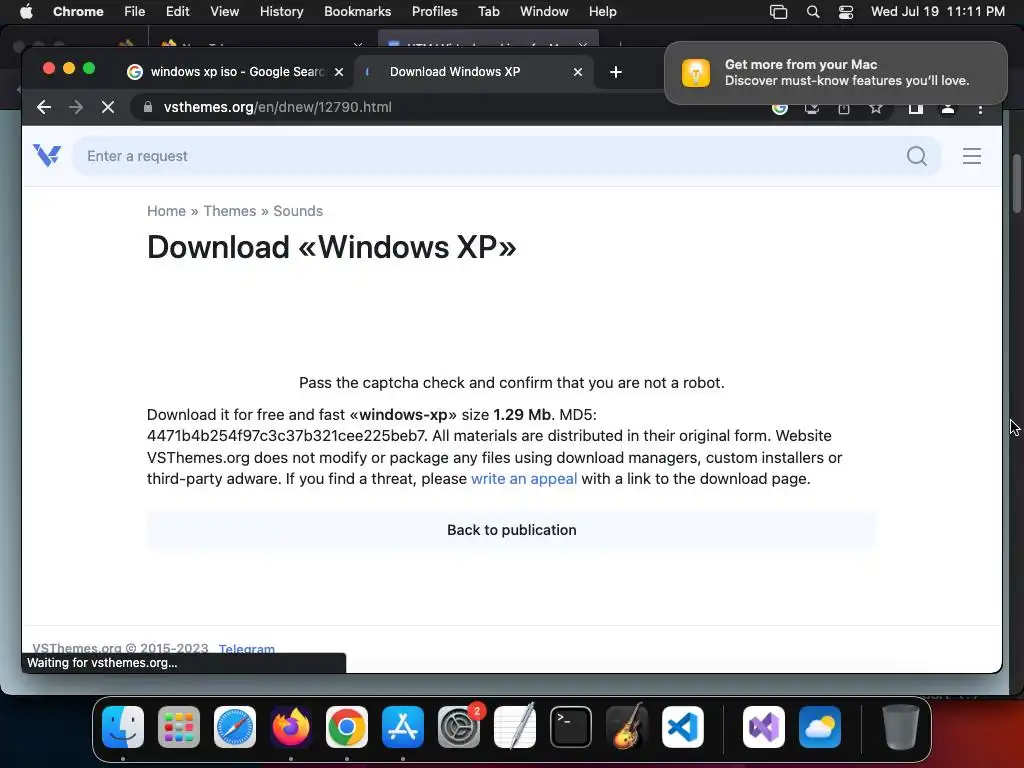
Task: Launch Safari from the dock
Action: pyautogui.click(x=235, y=727)
